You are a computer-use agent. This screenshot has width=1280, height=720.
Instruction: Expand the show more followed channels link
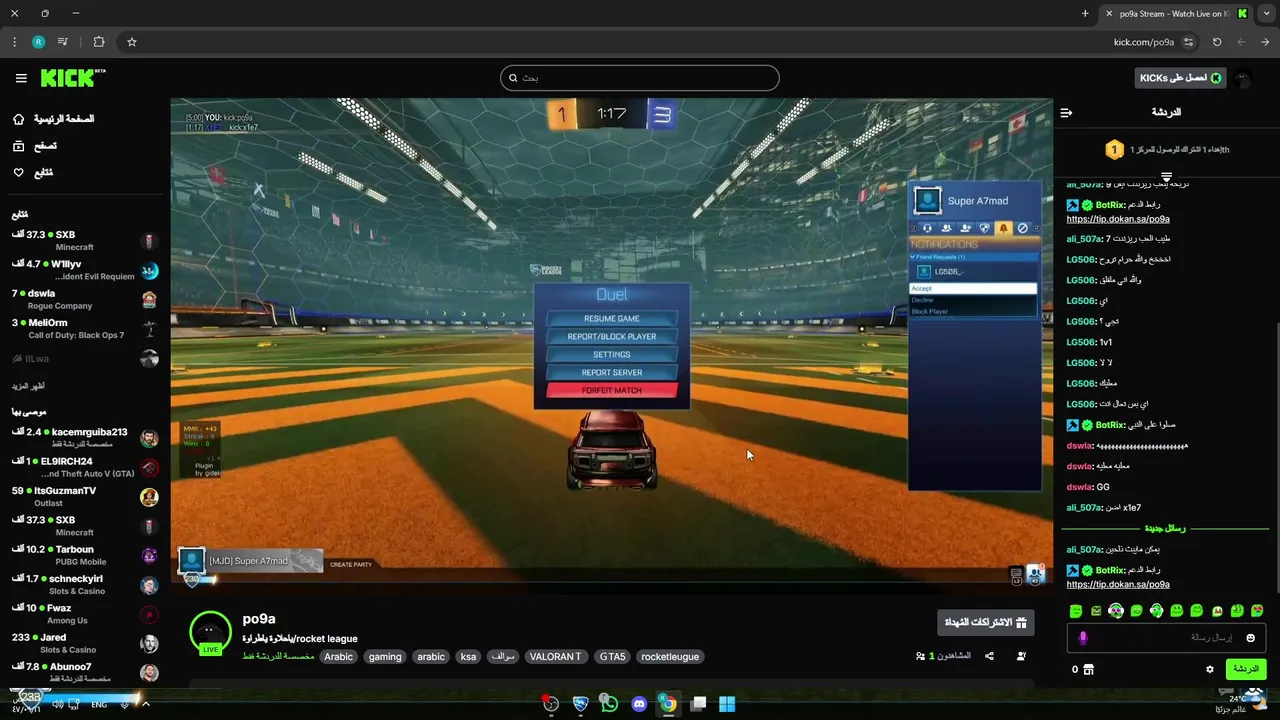(x=28, y=386)
